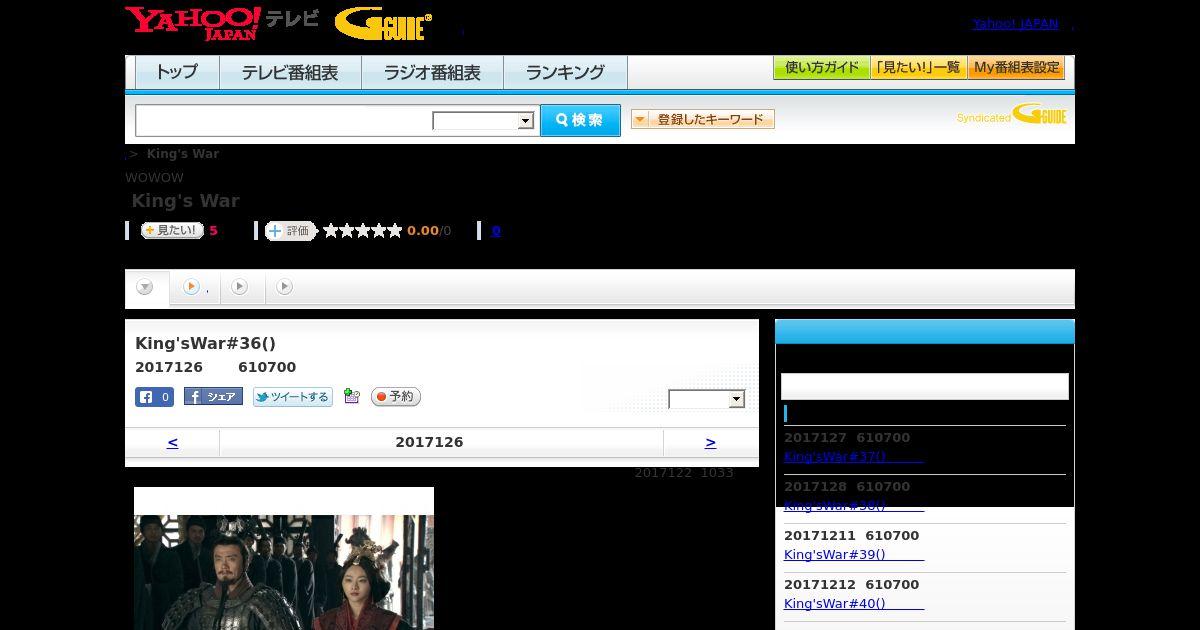The image size is (1200, 630).
Task: Open the 使い方ガイド button
Action: pos(822,68)
